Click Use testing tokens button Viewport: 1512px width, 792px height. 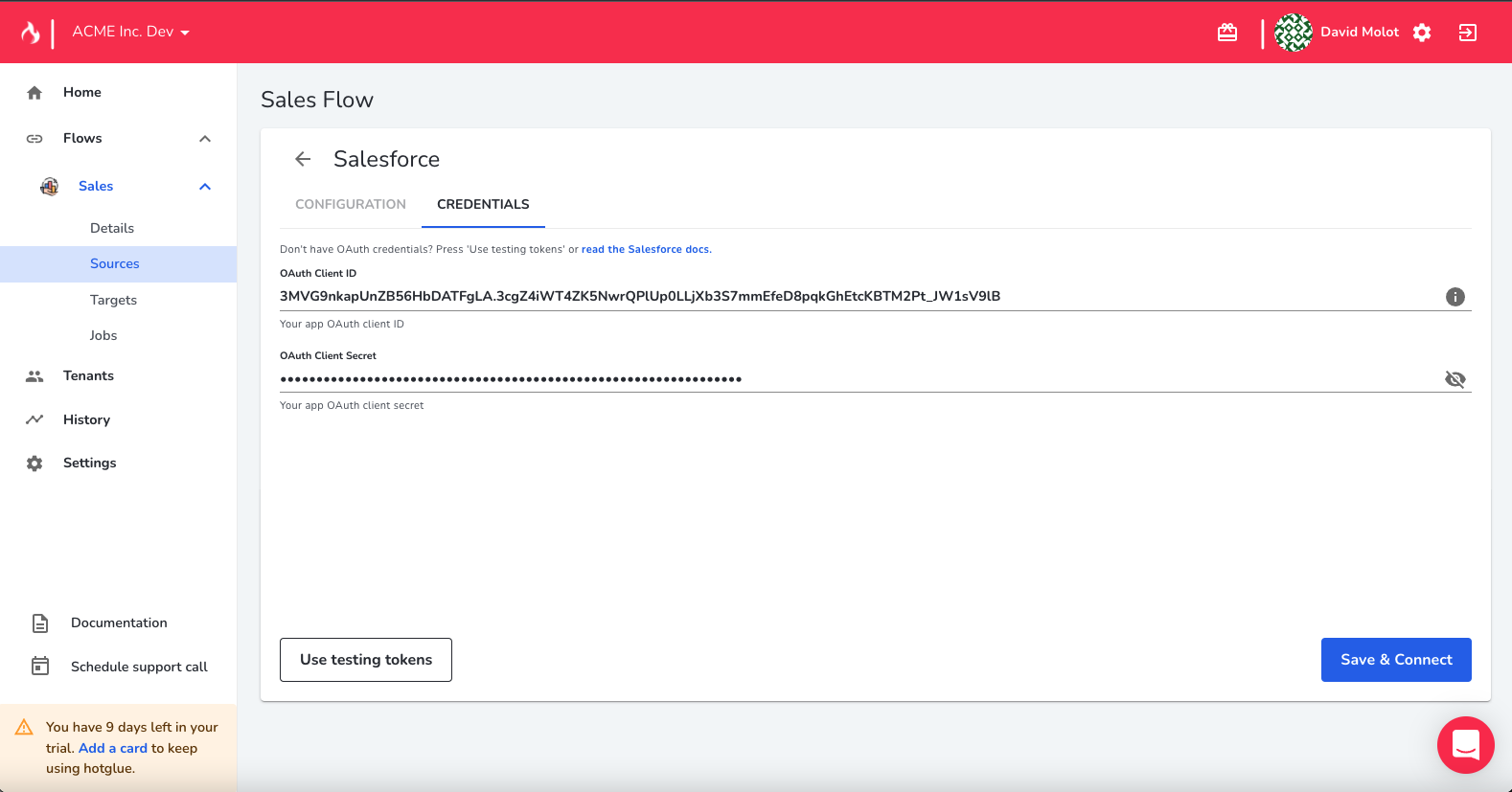[366, 660]
